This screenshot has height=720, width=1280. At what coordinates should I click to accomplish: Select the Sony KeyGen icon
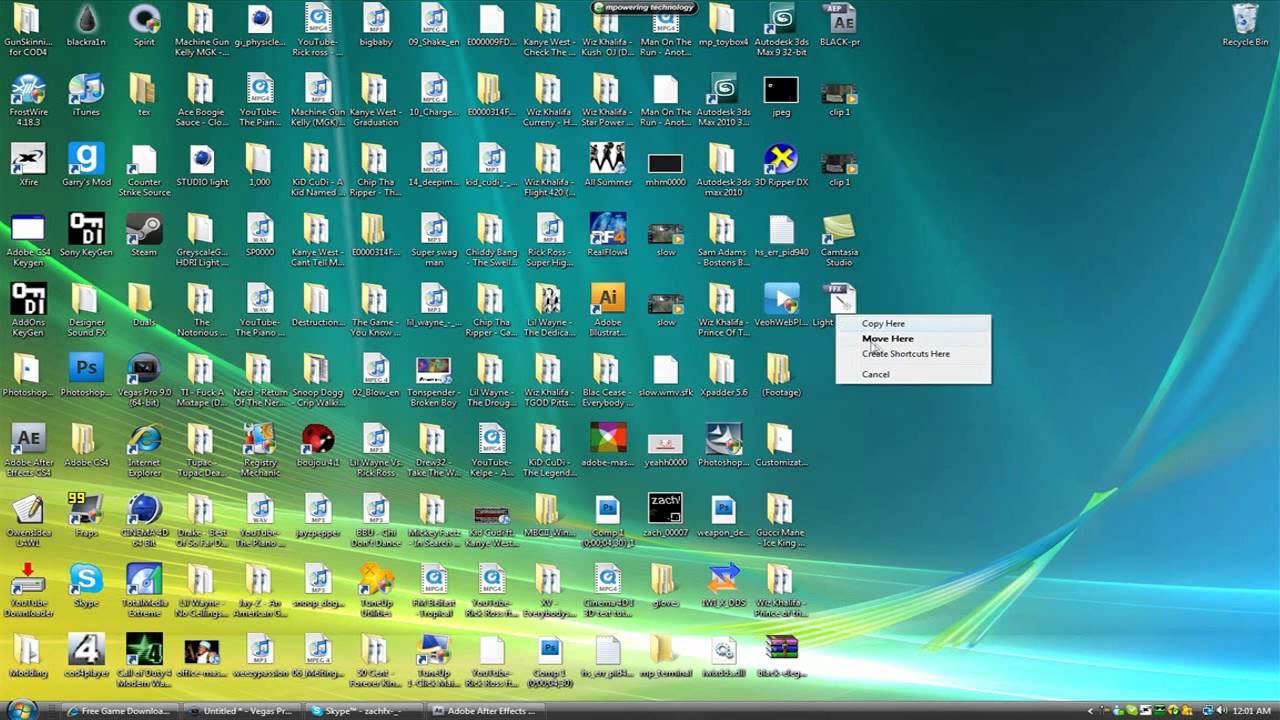pyautogui.click(x=86, y=236)
